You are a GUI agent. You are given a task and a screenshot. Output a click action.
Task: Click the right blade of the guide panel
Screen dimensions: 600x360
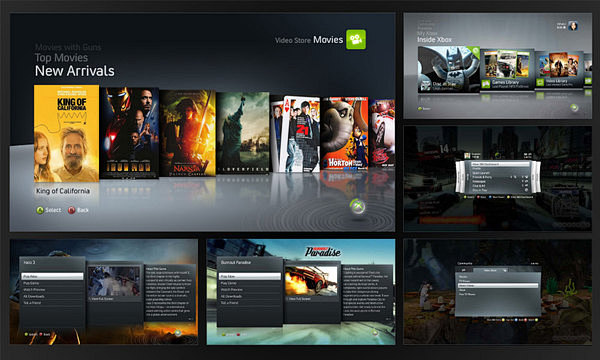(535, 177)
